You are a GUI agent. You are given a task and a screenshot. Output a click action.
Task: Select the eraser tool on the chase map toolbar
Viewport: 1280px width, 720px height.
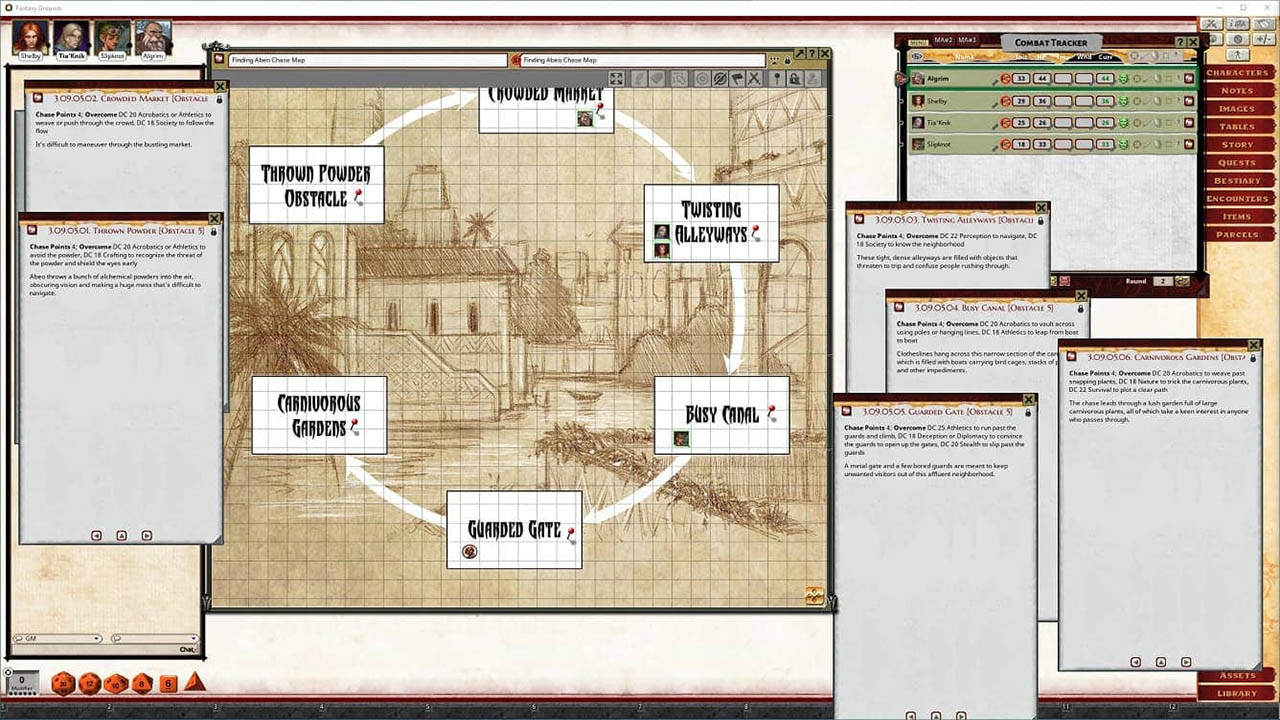[x=656, y=78]
